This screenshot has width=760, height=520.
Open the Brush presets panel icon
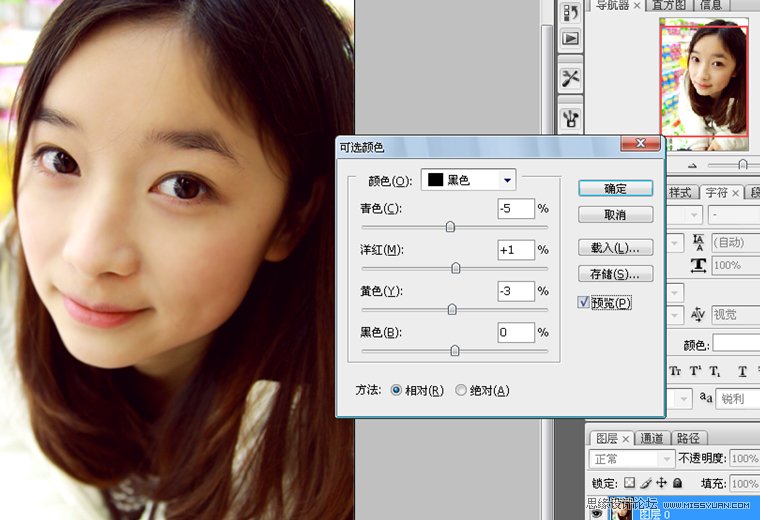pyautogui.click(x=570, y=117)
